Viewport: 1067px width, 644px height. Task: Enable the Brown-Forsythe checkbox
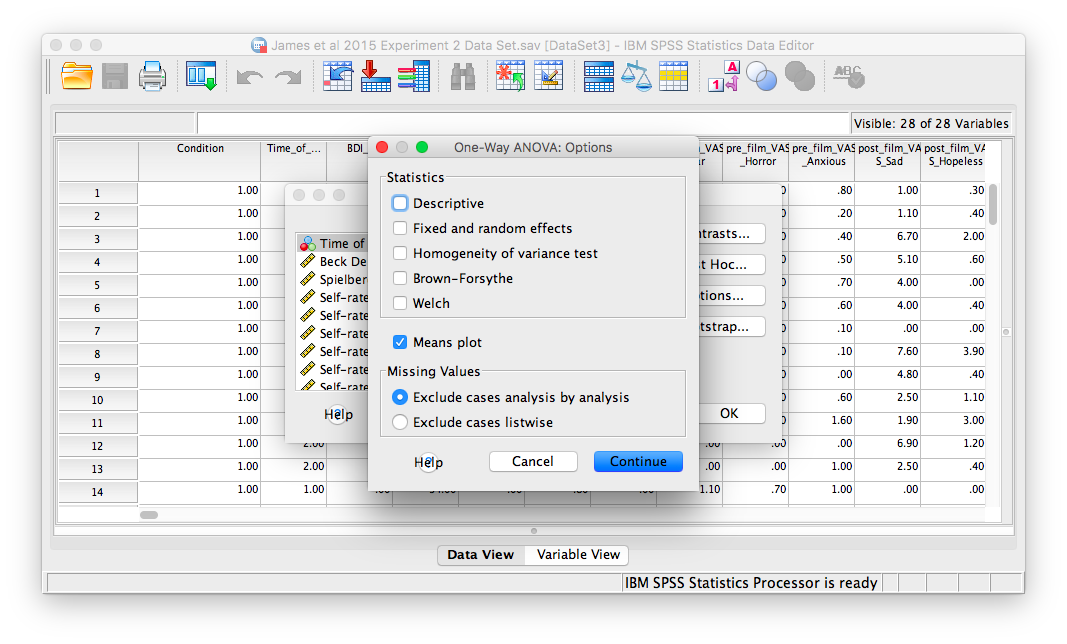pos(400,278)
